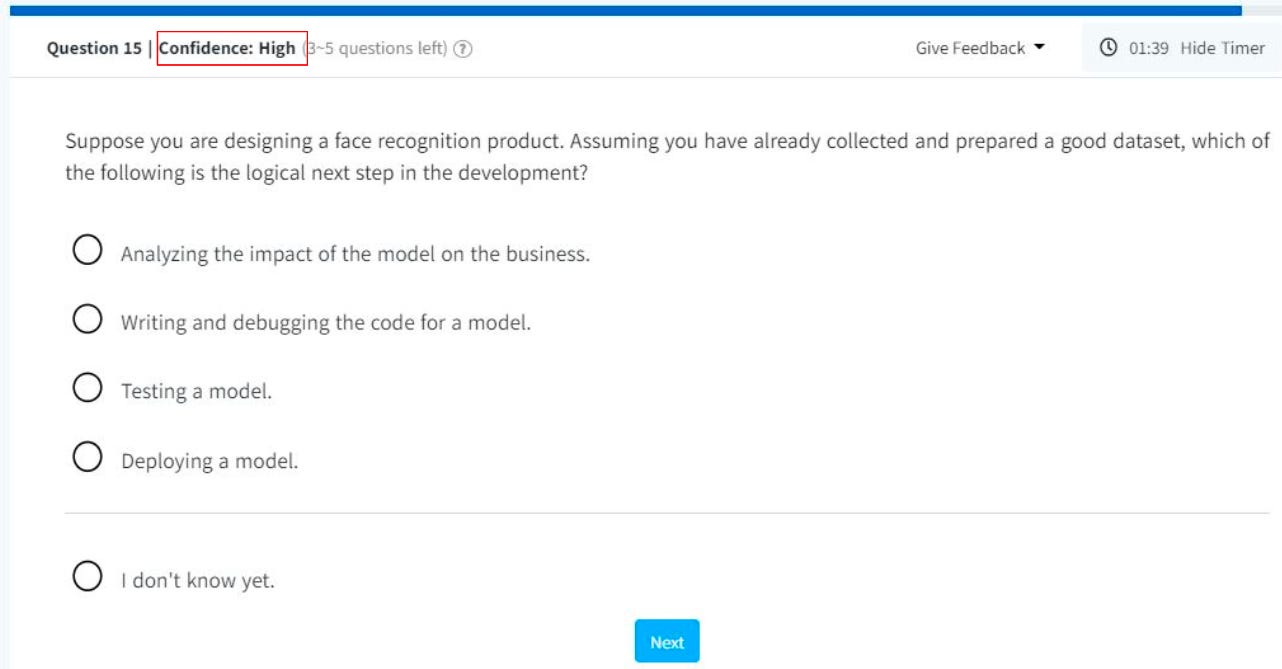
Task: Click the help question mark icon
Action: 463,48
